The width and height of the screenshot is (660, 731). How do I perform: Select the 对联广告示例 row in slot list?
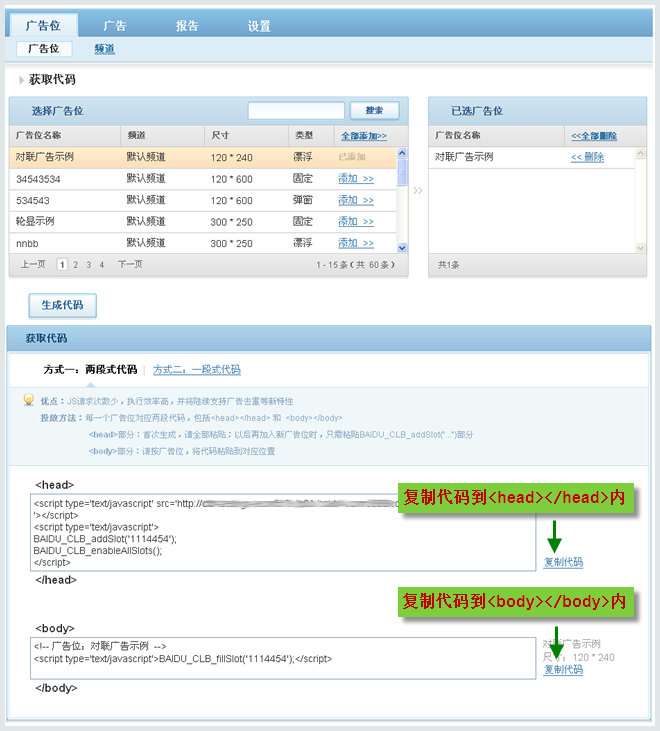tap(203, 157)
